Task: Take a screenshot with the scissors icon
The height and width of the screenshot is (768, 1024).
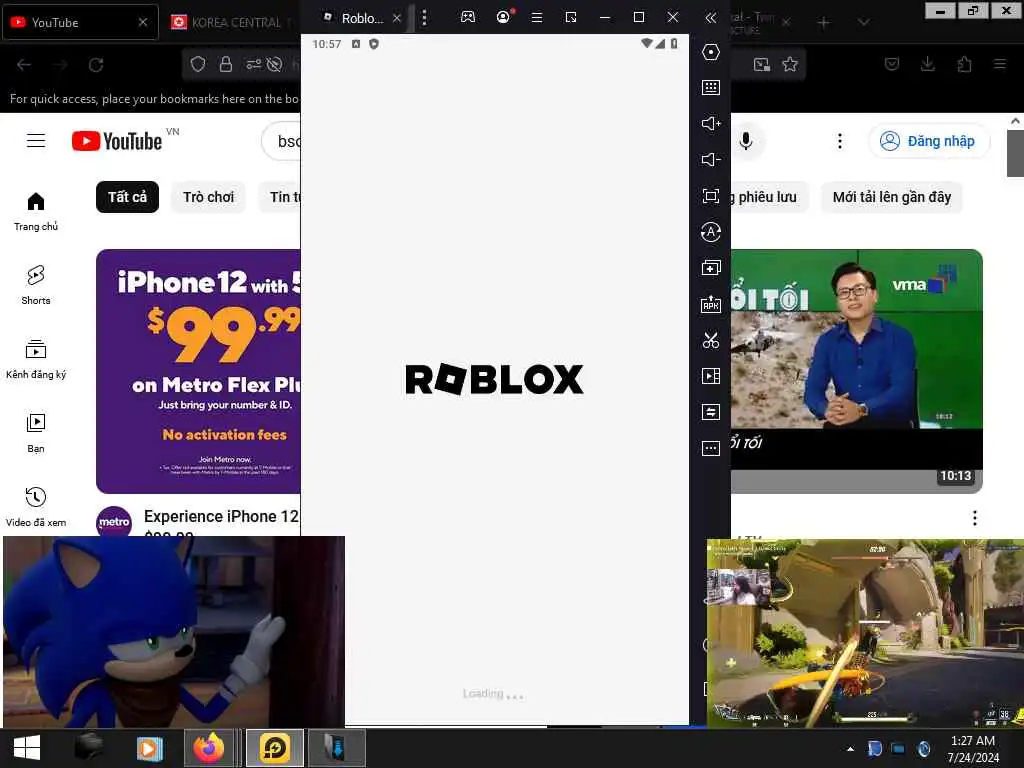Action: coord(711,340)
